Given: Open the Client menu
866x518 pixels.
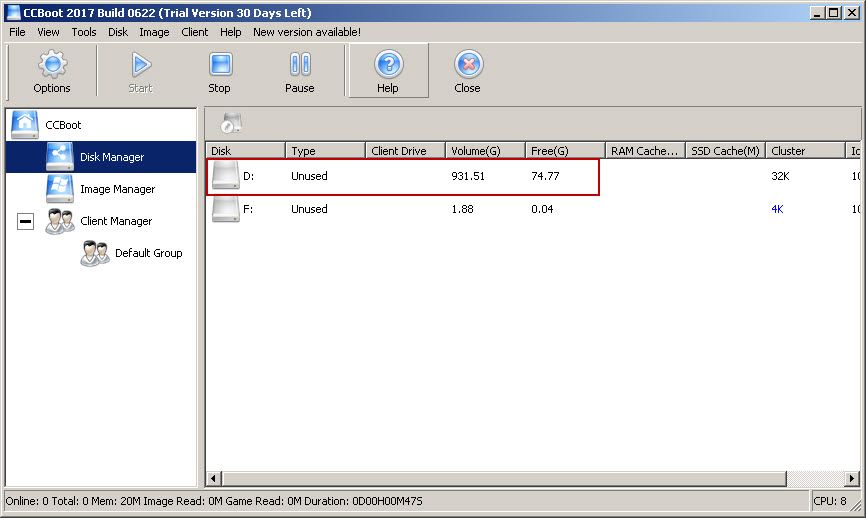Looking at the screenshot, I should tap(194, 32).
